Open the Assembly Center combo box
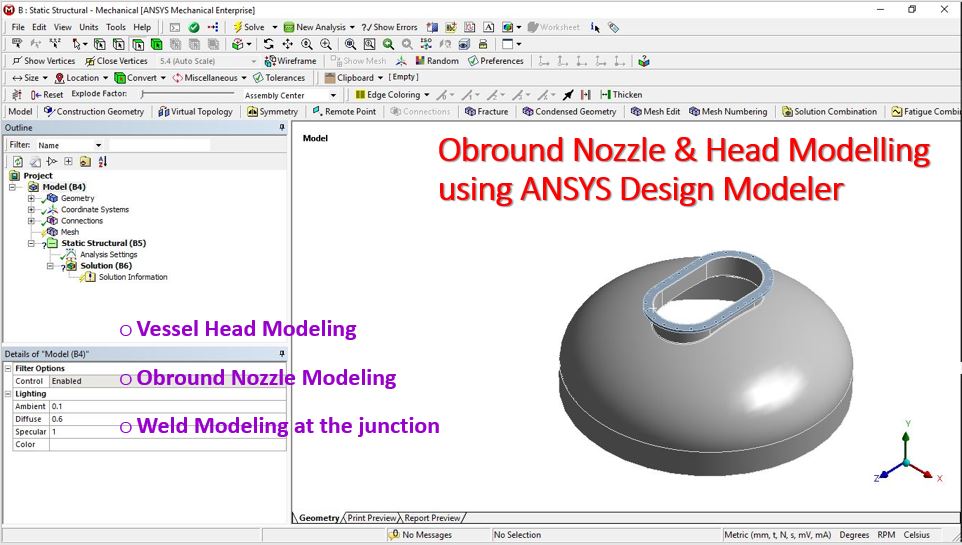This screenshot has width=962, height=545. (x=290, y=95)
